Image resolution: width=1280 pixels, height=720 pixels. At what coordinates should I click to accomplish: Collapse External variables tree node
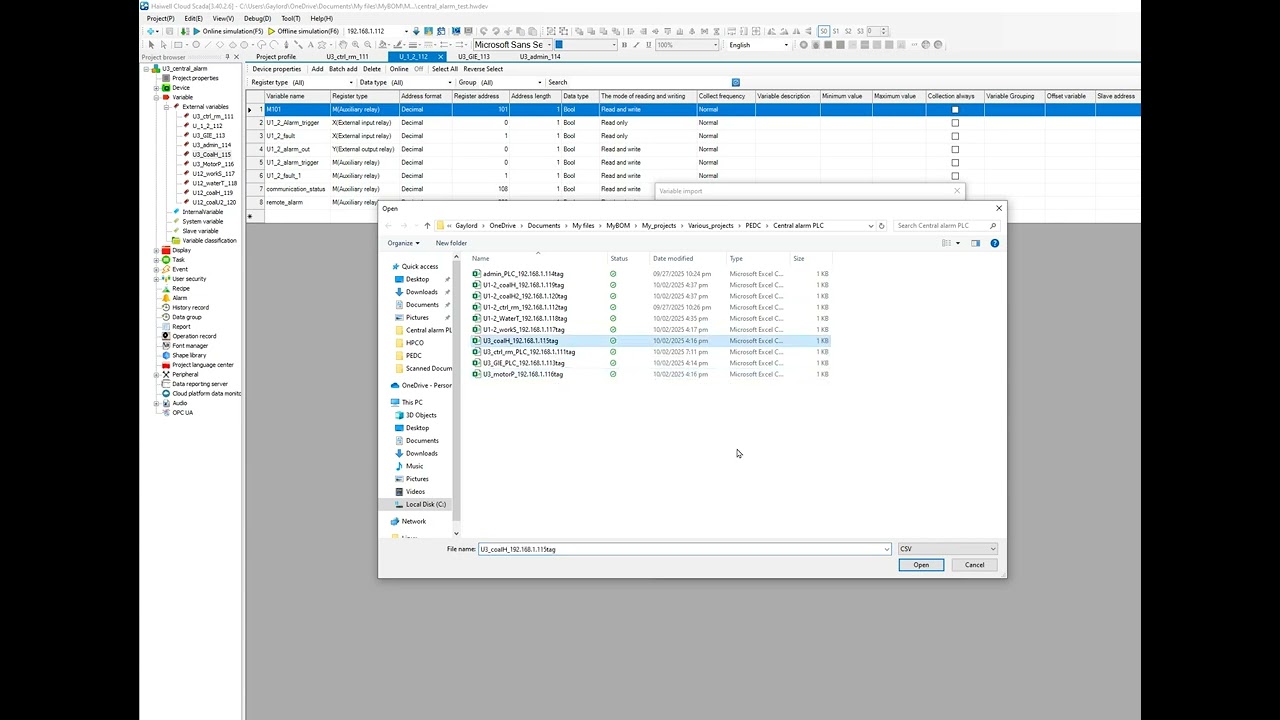pos(166,107)
